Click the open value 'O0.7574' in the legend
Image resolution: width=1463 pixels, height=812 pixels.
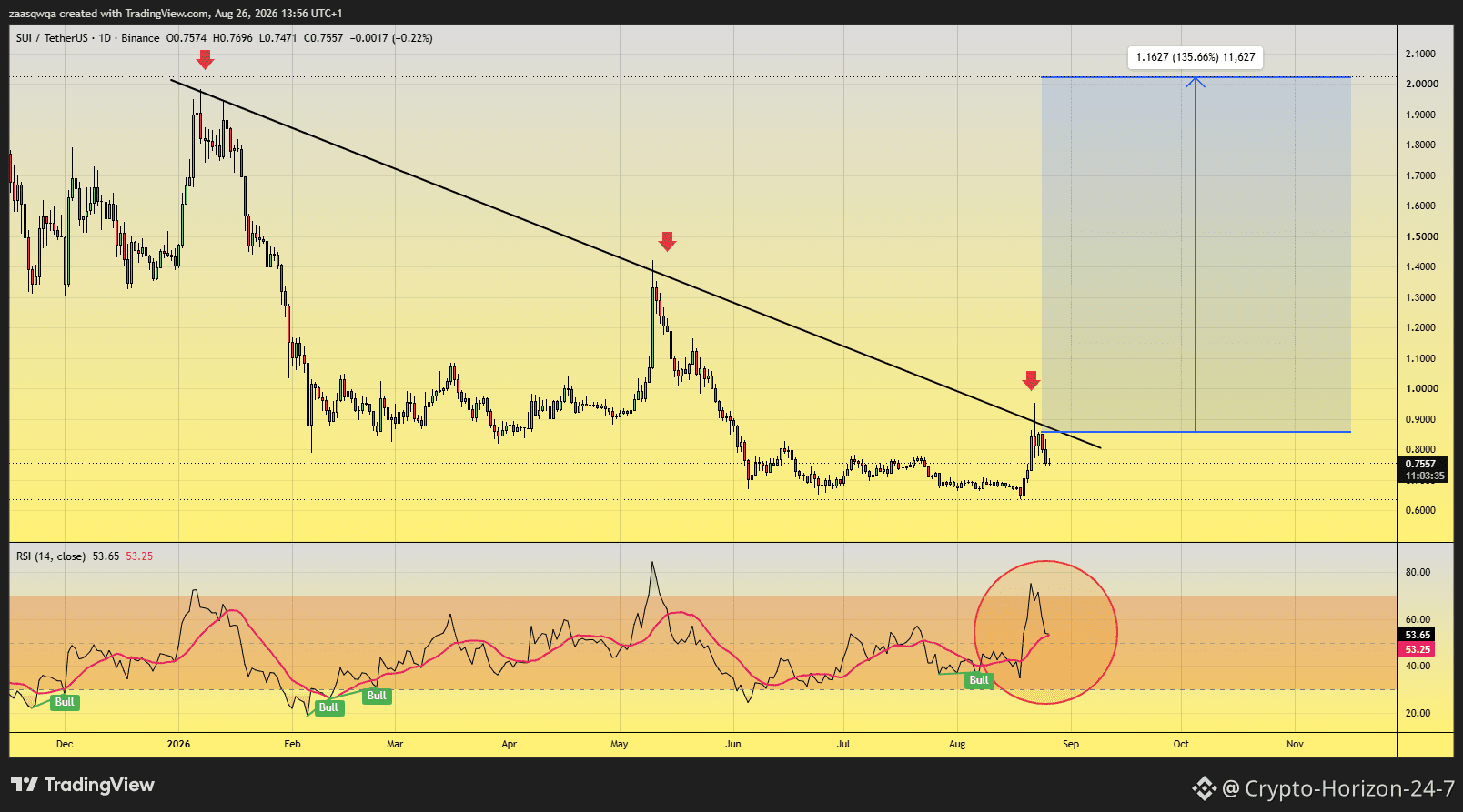point(187,38)
